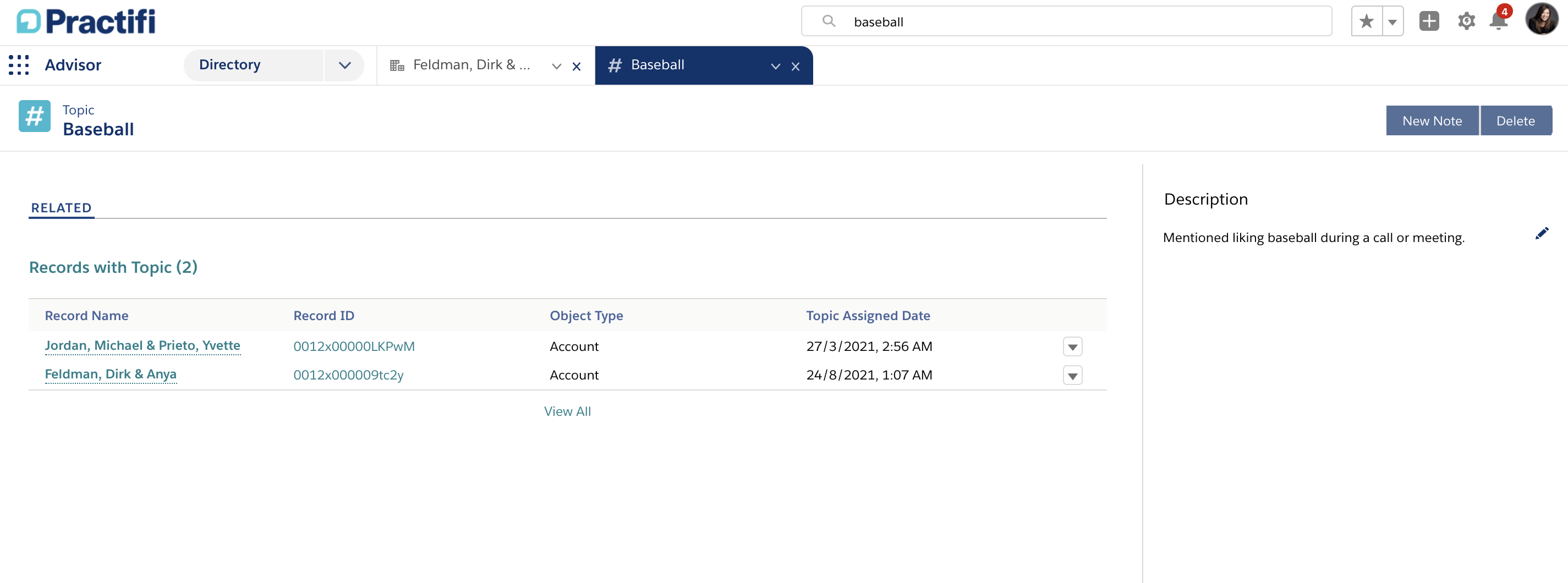Close the Baseball tab
Screen dimensions: 1568x583
(796, 67)
